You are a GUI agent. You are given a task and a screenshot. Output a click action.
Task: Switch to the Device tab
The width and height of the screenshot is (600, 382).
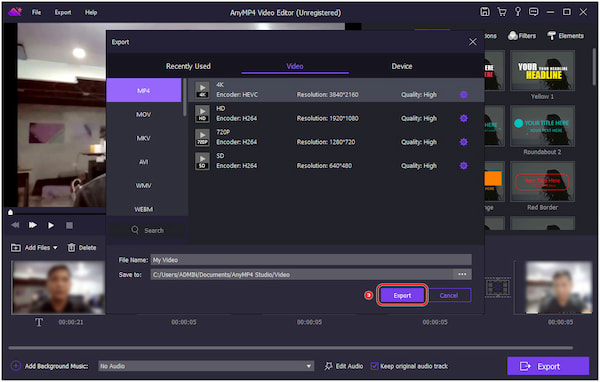click(x=402, y=66)
